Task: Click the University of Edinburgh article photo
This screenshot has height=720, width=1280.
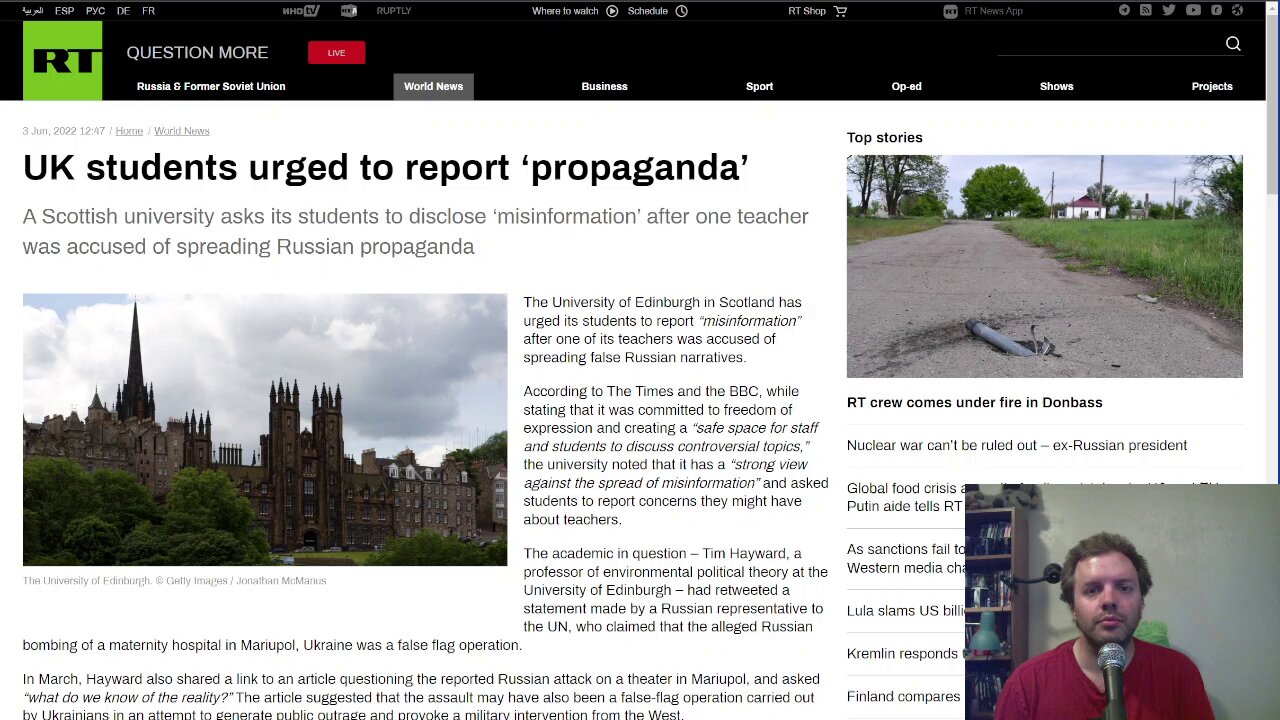Action: tap(265, 430)
